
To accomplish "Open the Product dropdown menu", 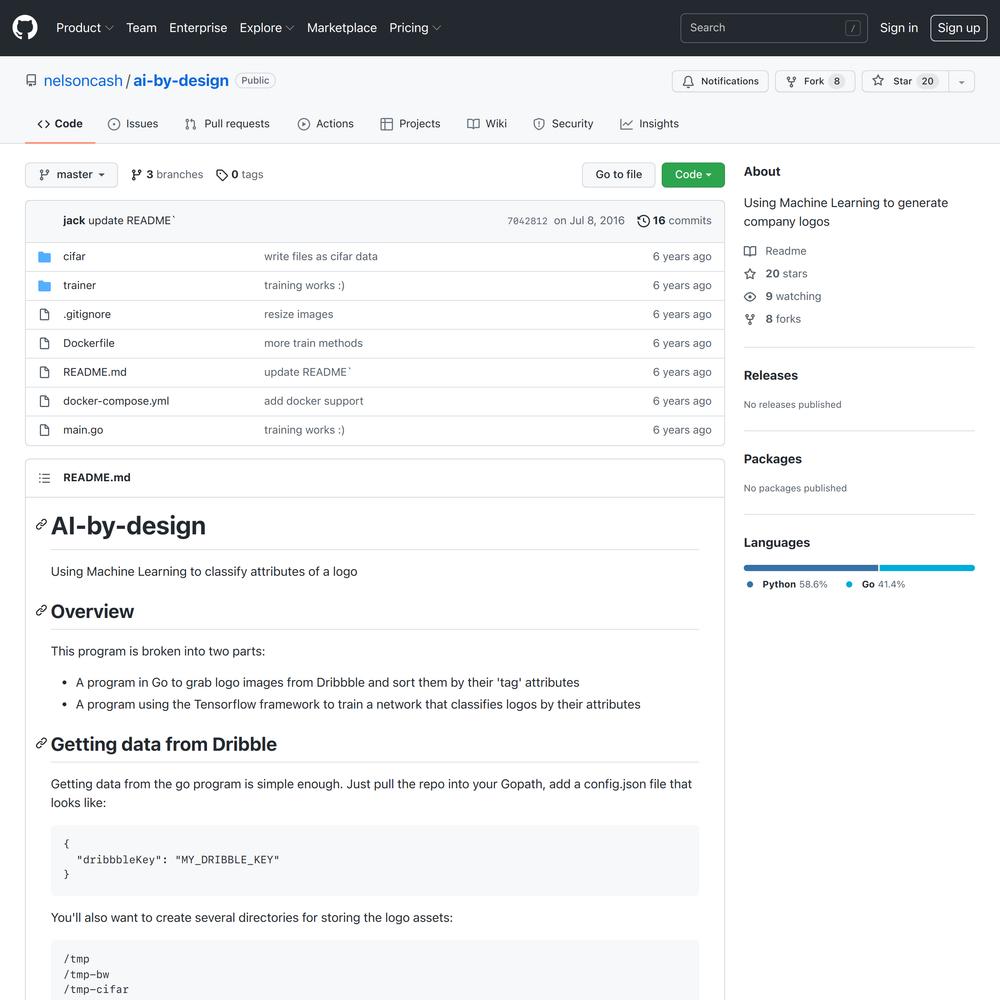I will pyautogui.click(x=85, y=27).
